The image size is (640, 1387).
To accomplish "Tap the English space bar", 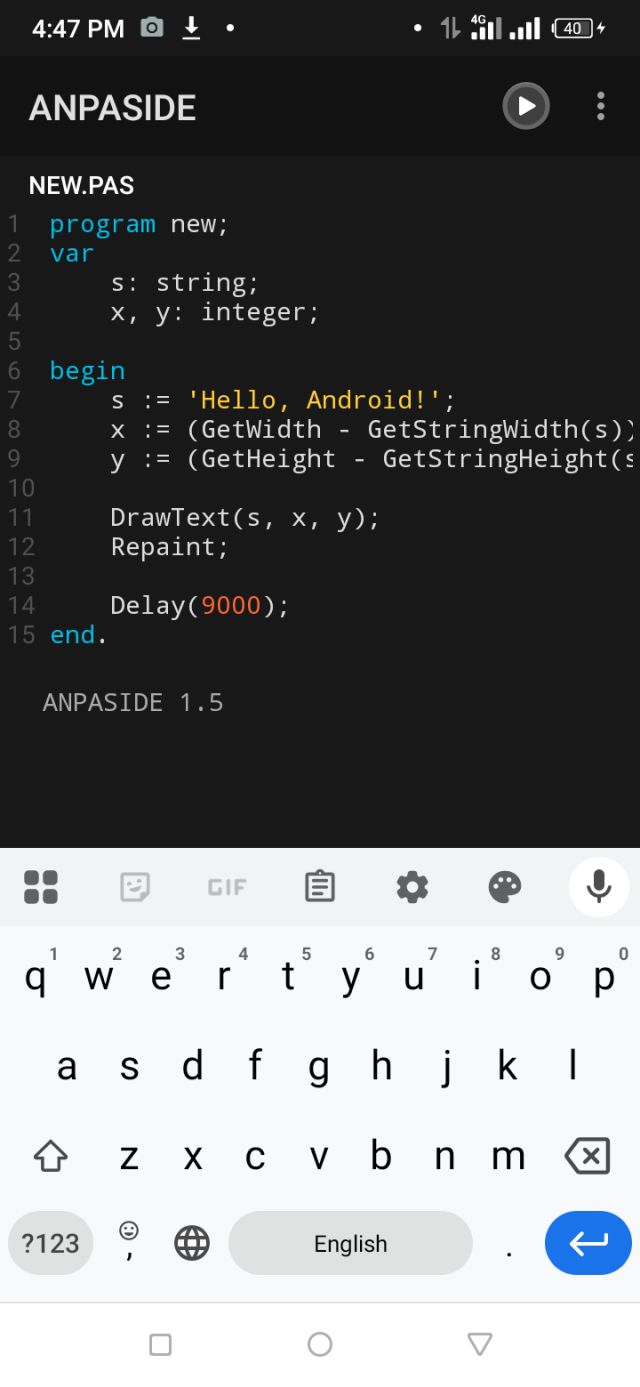I will 350,1243.
